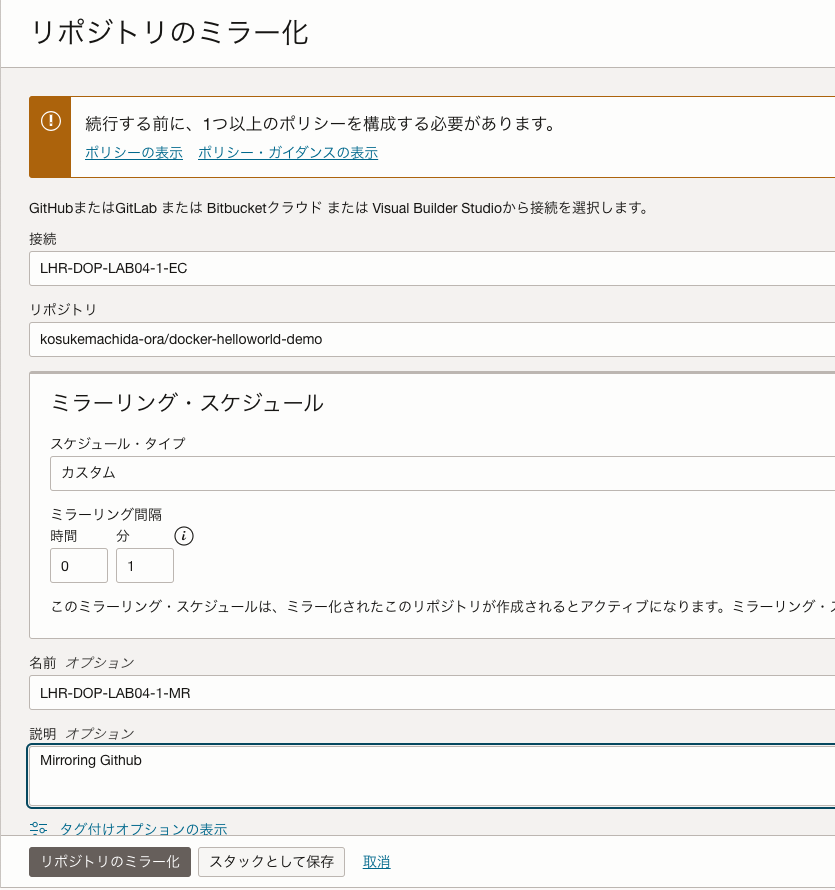This screenshot has height=890, width=835.
Task: Click the スタックとして保存 button
Action: (x=271, y=861)
